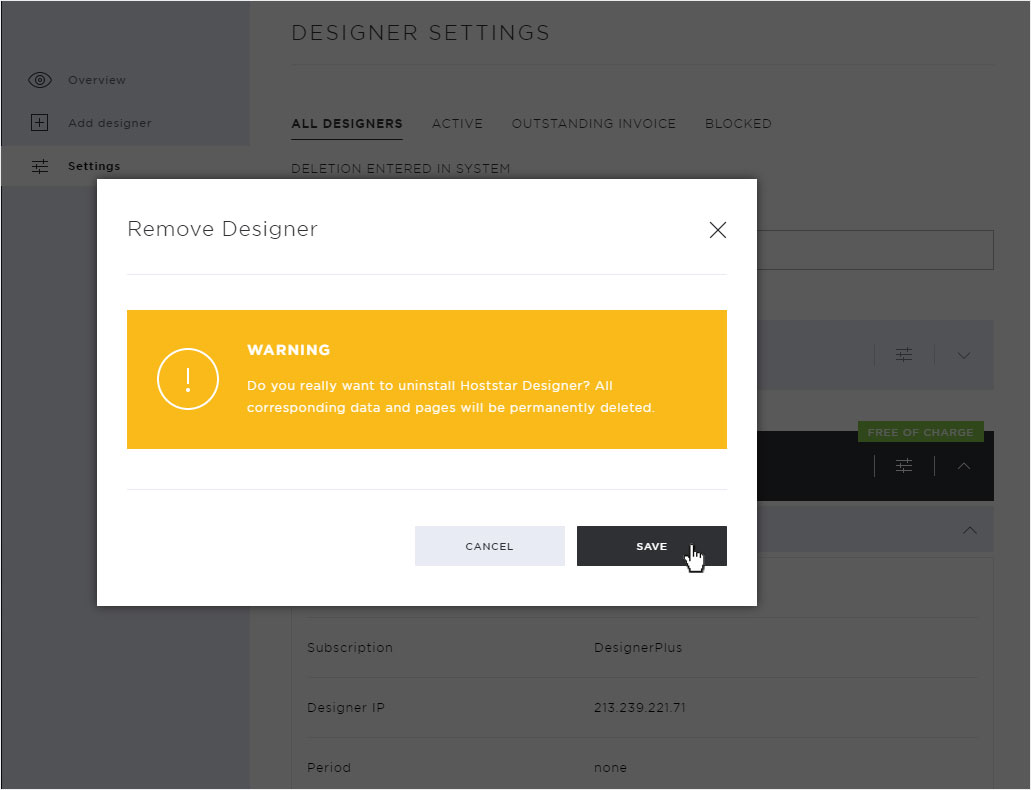Click the Free of Charge badge

click(x=921, y=432)
